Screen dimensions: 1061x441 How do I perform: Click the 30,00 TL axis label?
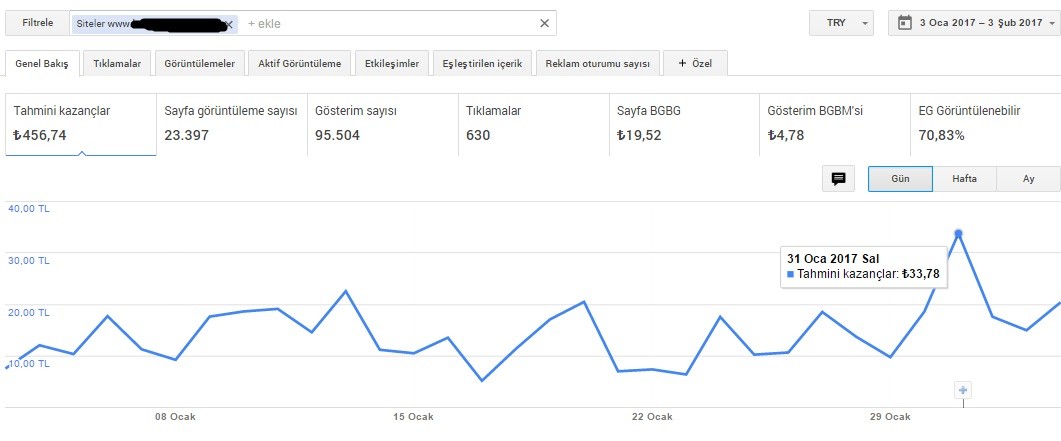(x=28, y=260)
